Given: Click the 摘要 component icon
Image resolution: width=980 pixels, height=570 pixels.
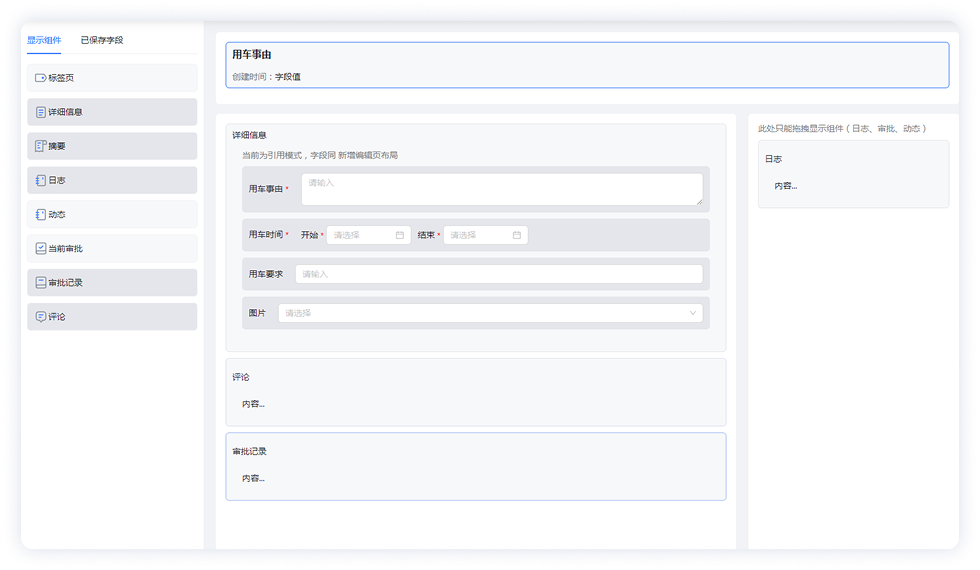Looking at the screenshot, I should pos(40,146).
